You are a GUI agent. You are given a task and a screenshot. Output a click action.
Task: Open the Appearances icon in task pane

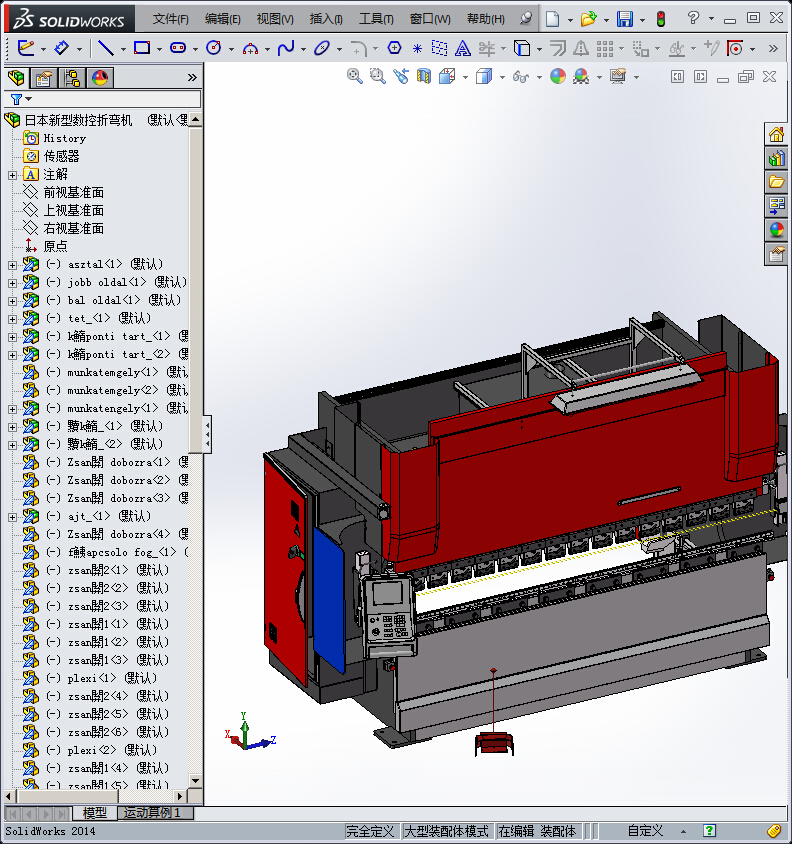point(776,230)
